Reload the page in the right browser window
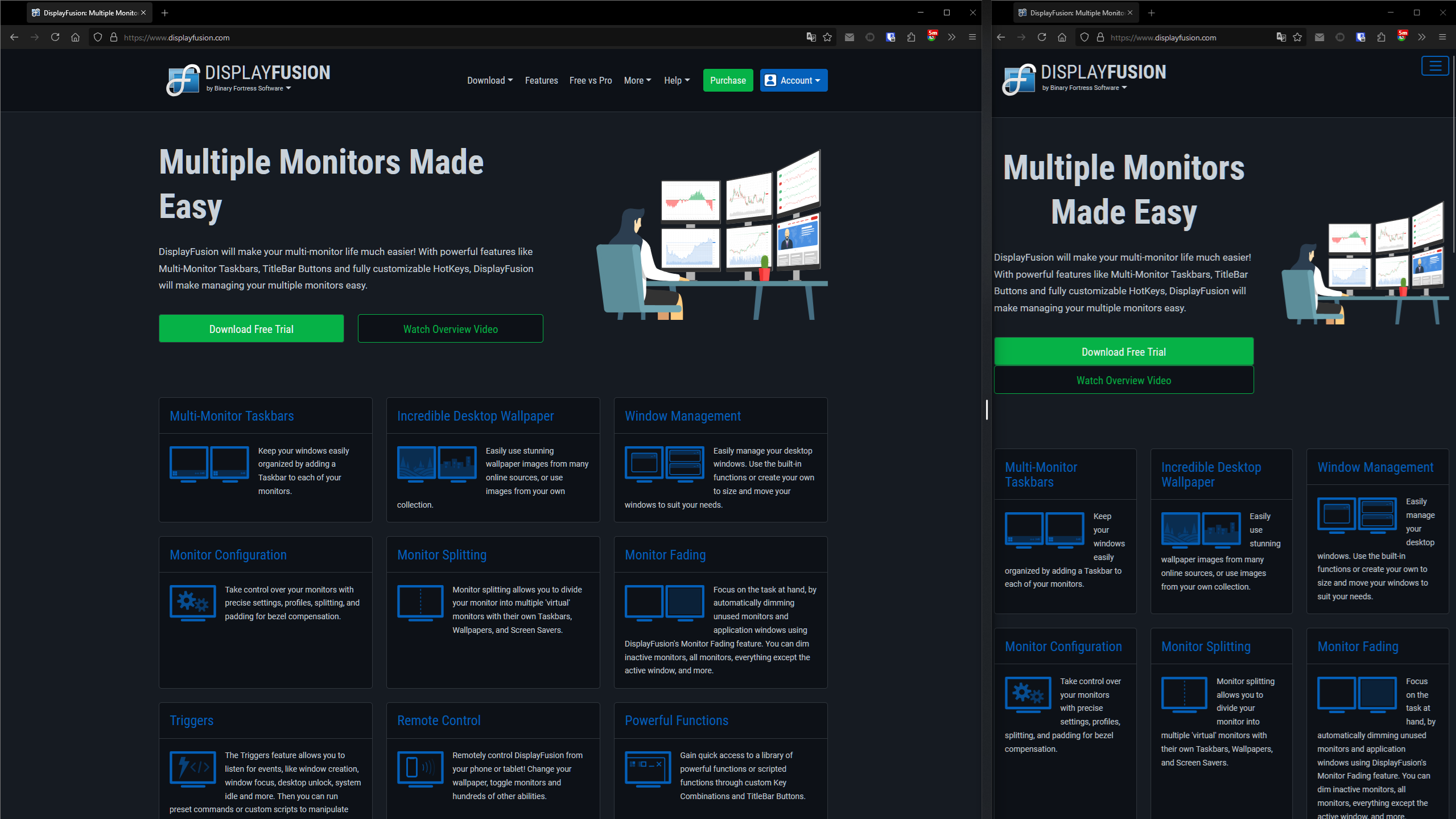Viewport: 1456px width, 819px height. pyautogui.click(x=1042, y=38)
